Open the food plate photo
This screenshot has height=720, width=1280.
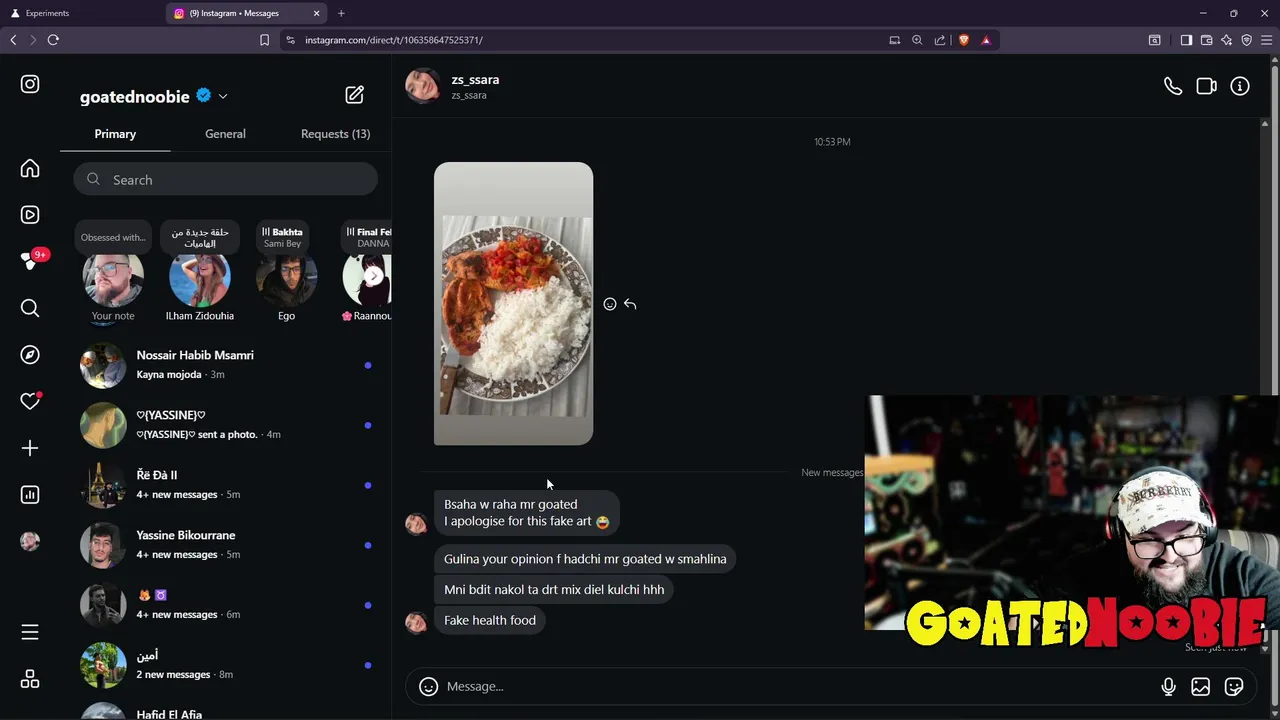pos(513,304)
